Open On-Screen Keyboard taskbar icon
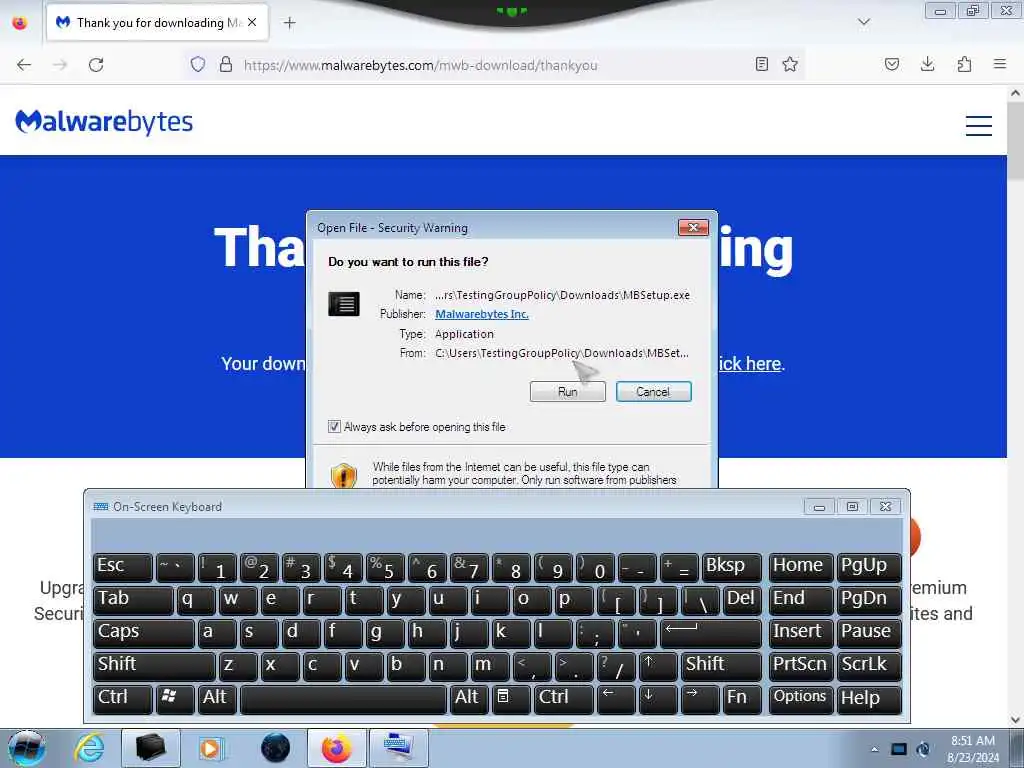 398,748
